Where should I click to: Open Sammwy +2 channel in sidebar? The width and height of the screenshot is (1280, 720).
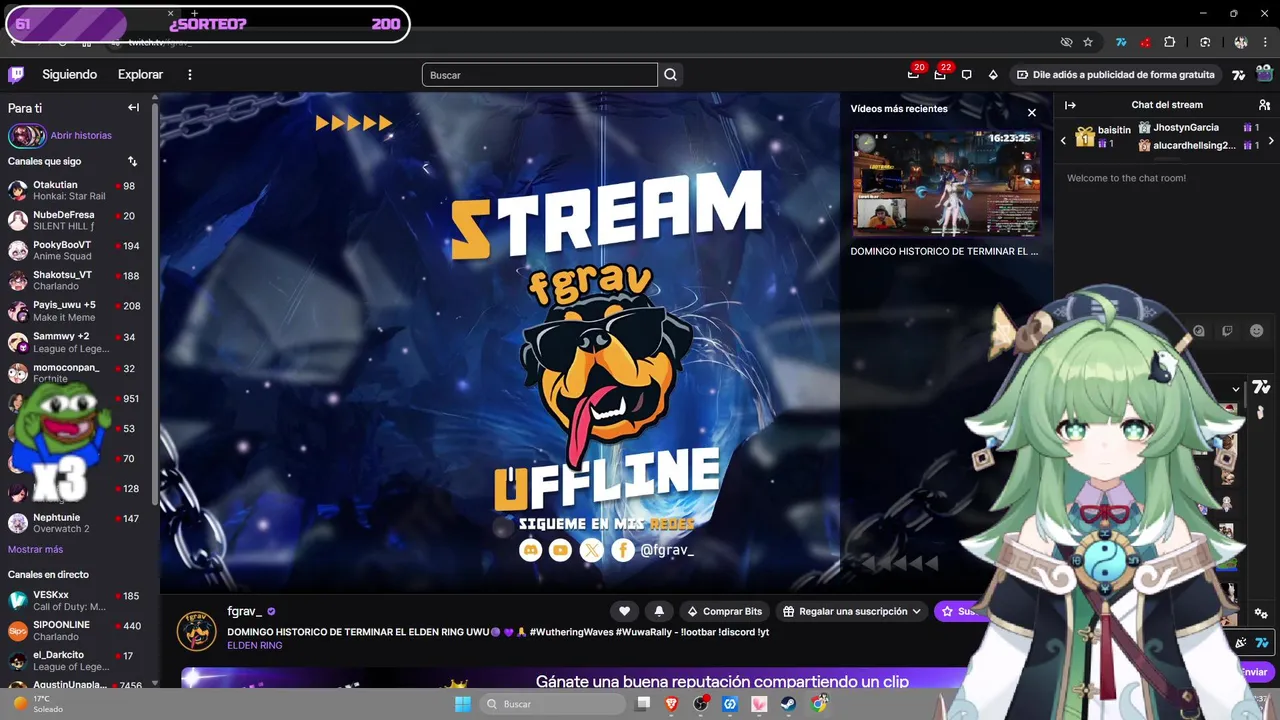click(x=78, y=342)
